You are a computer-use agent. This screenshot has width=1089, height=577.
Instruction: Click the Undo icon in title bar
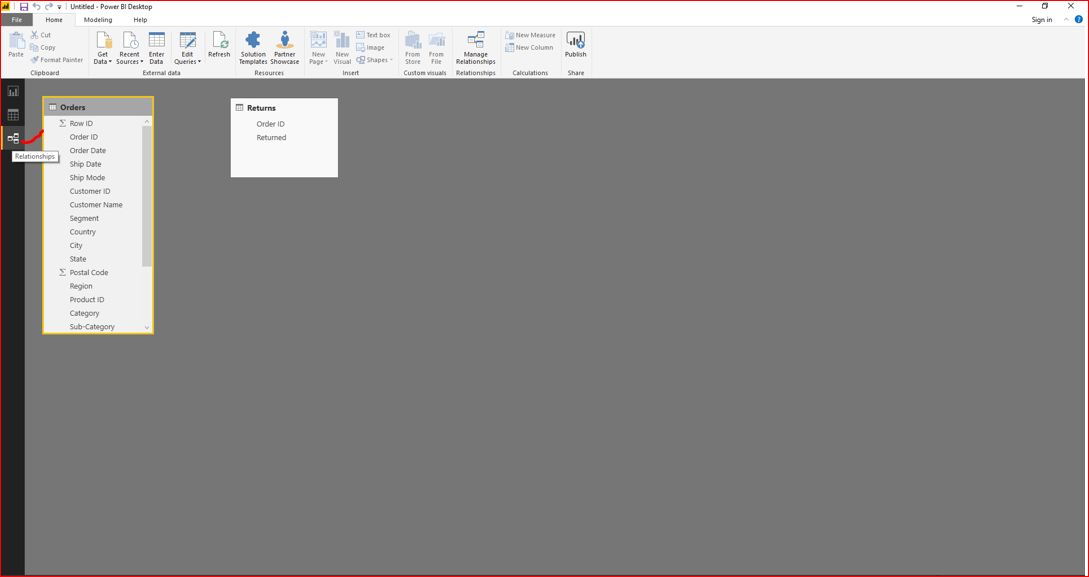tap(37, 6)
